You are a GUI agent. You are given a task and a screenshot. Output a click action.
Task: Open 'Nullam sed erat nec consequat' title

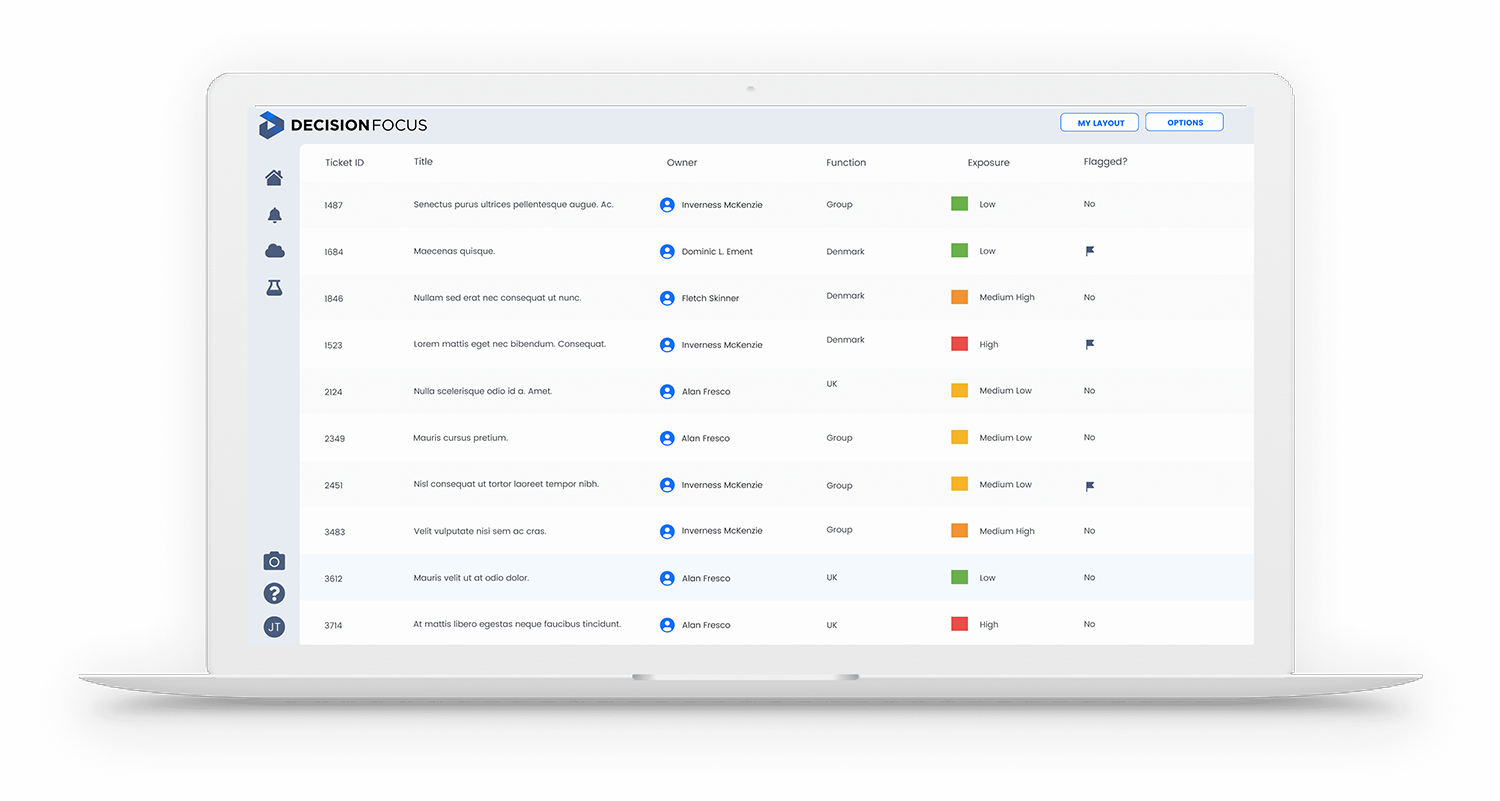[497, 298]
